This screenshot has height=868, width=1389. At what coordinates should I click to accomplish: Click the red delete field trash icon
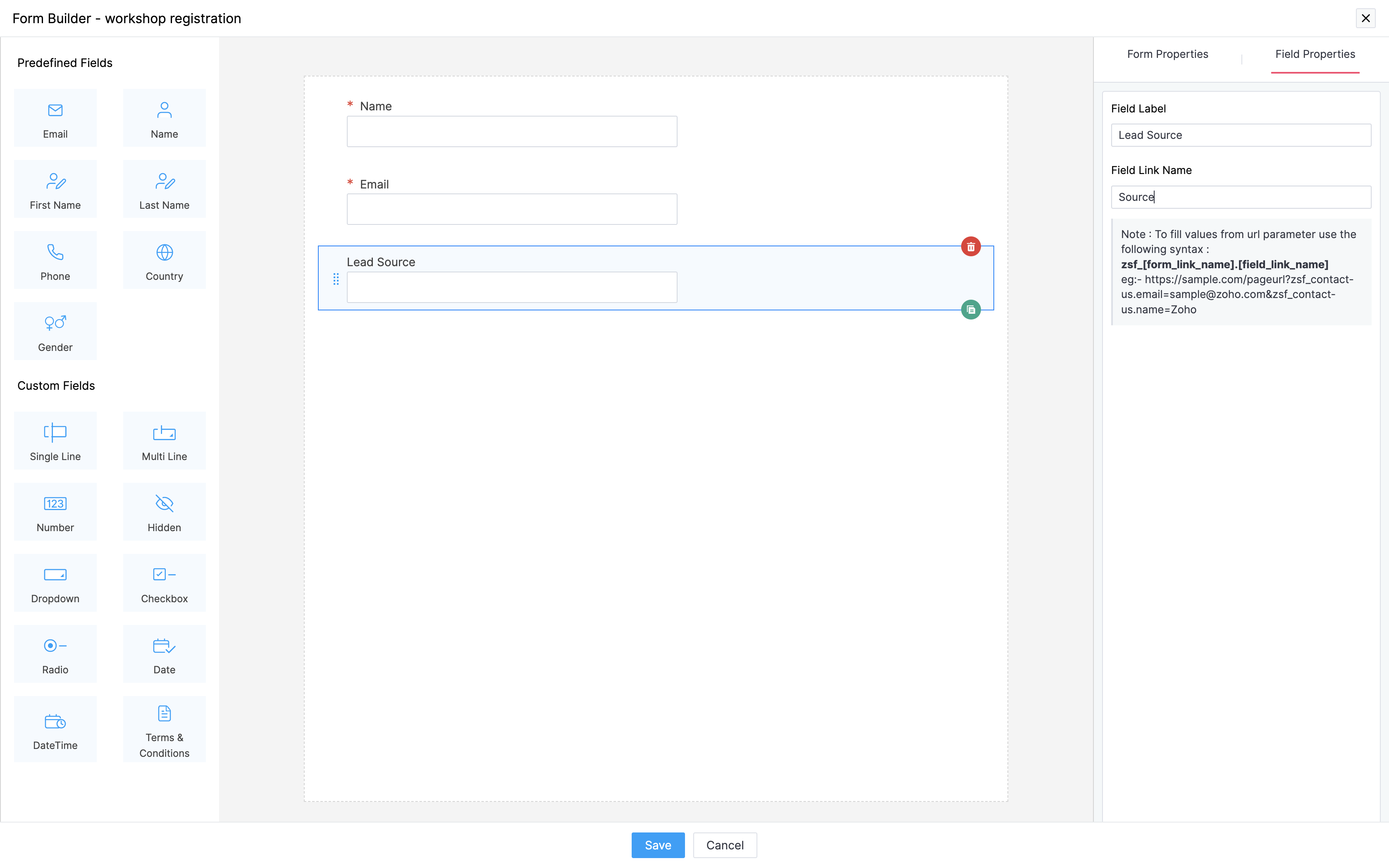click(x=971, y=247)
